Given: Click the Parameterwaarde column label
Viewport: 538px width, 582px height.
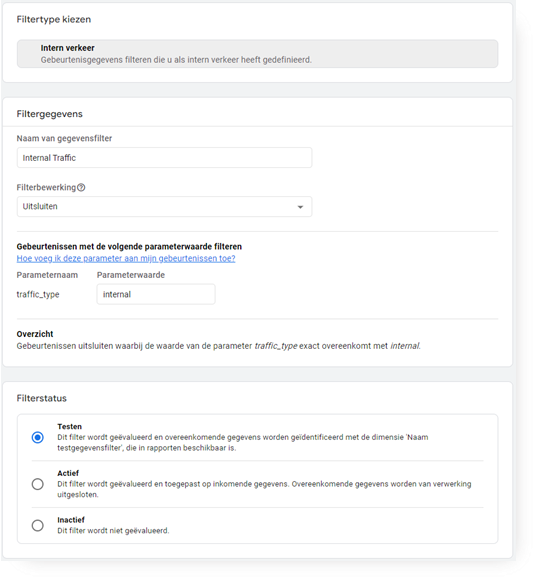Looking at the screenshot, I should point(131,275).
